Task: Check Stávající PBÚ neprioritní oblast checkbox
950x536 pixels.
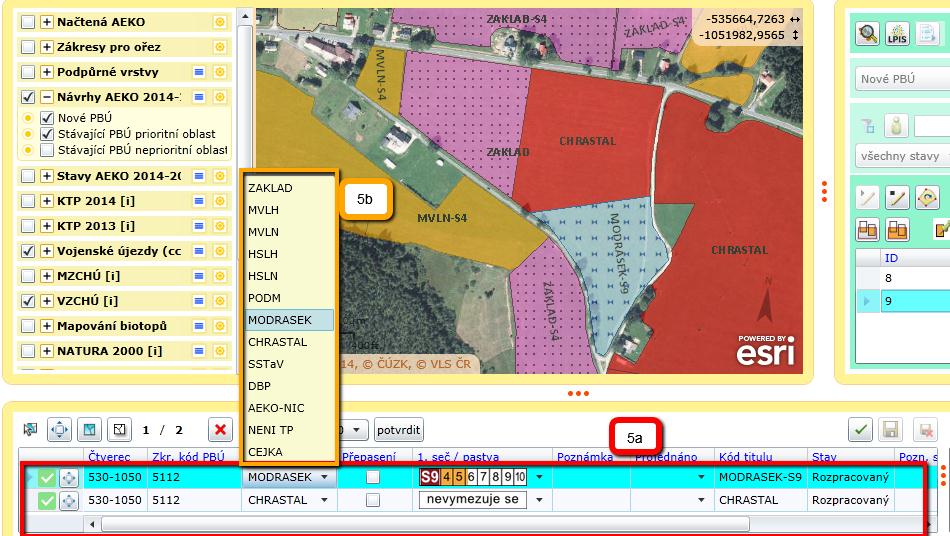Action: [x=47, y=150]
